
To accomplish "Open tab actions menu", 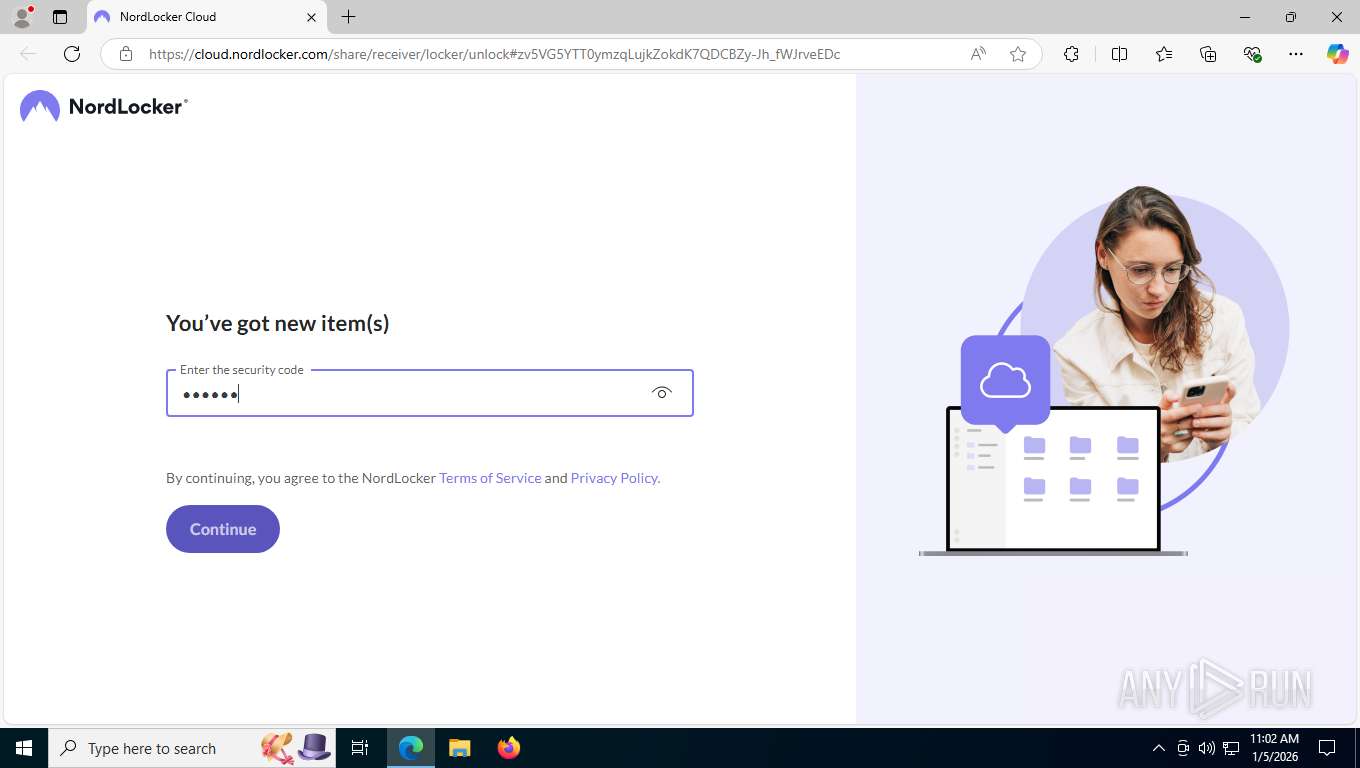I will (60, 17).
